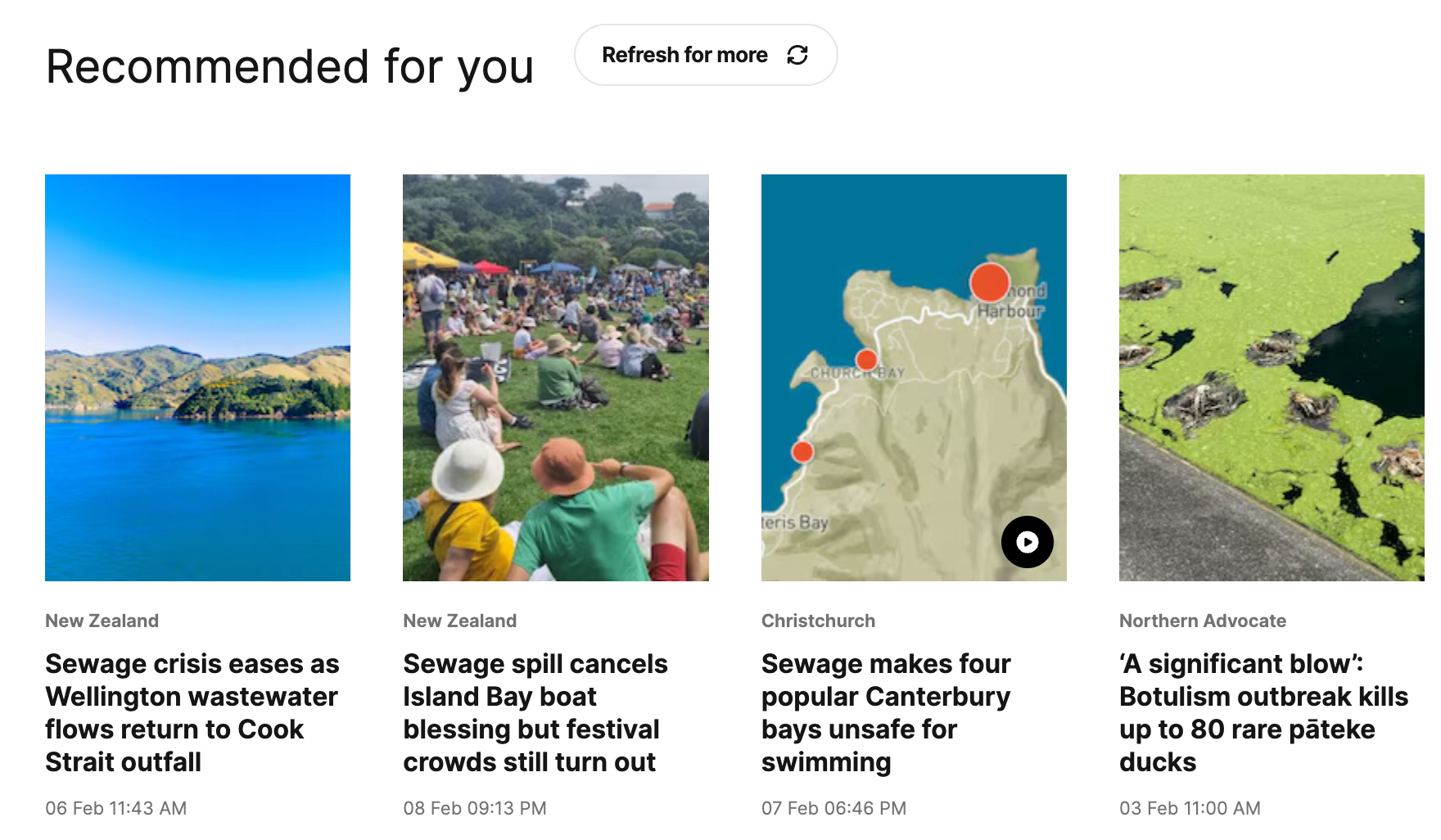
Task: Open the Island Bay festival crowd photo
Action: (x=555, y=377)
